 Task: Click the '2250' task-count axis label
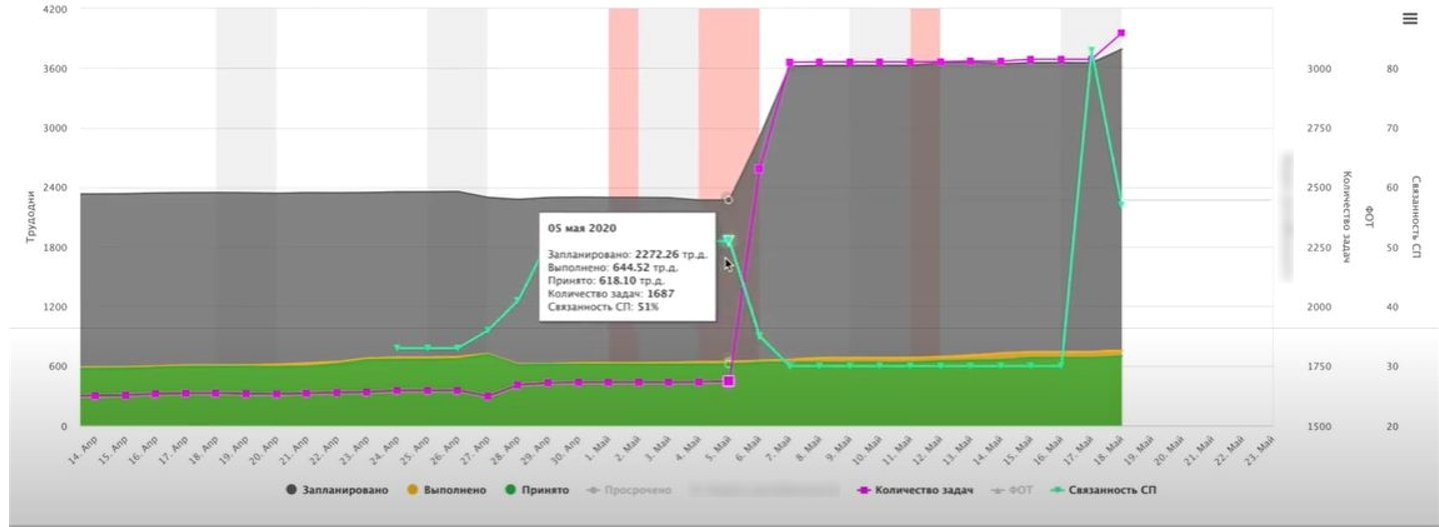(x=1319, y=248)
